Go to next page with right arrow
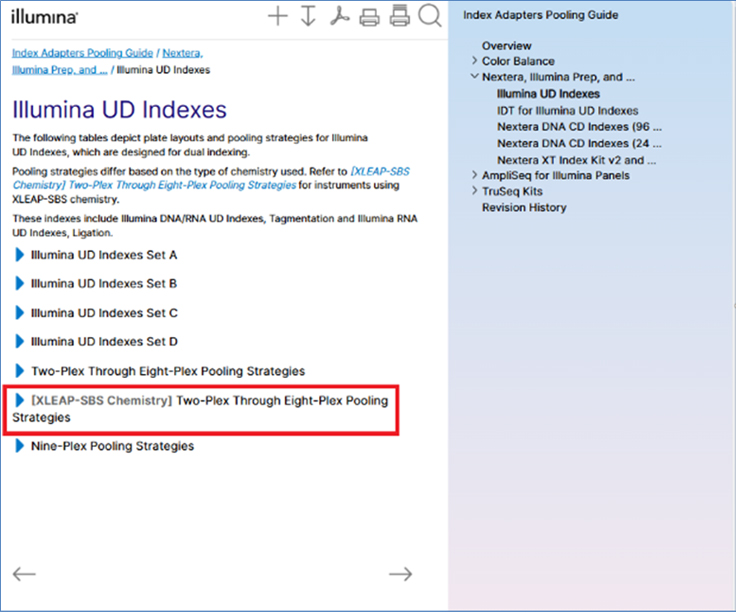 pyautogui.click(x=400, y=573)
